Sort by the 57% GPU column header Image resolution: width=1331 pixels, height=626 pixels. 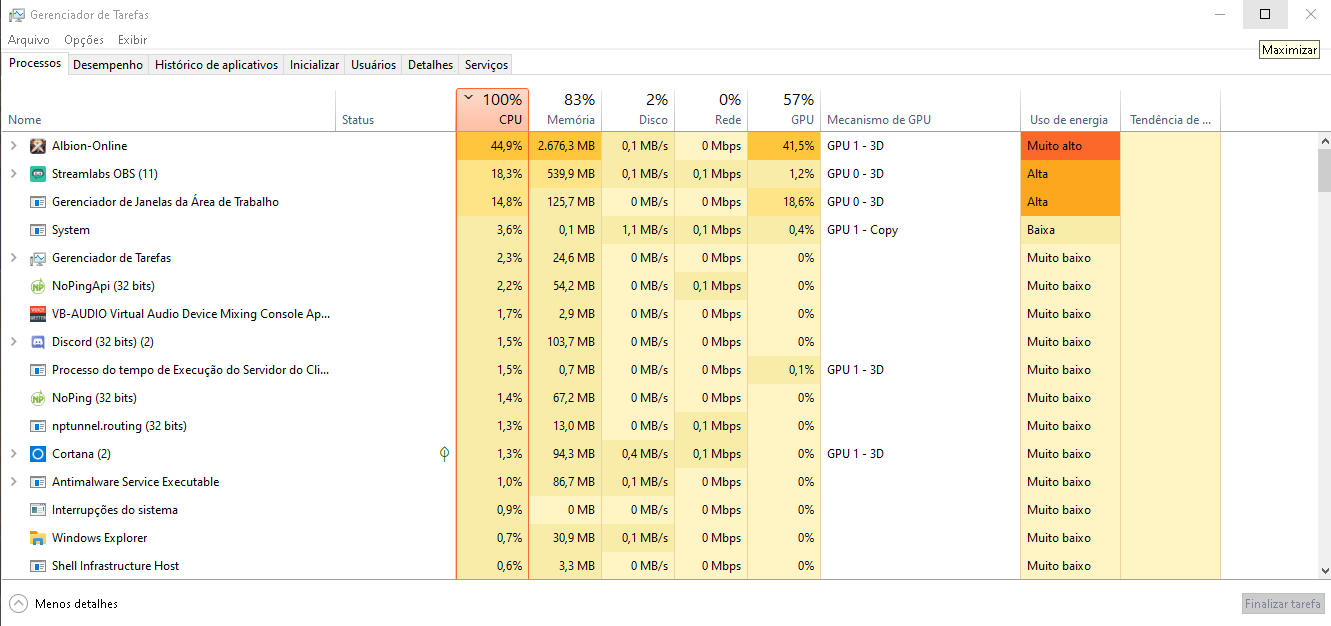(x=784, y=110)
